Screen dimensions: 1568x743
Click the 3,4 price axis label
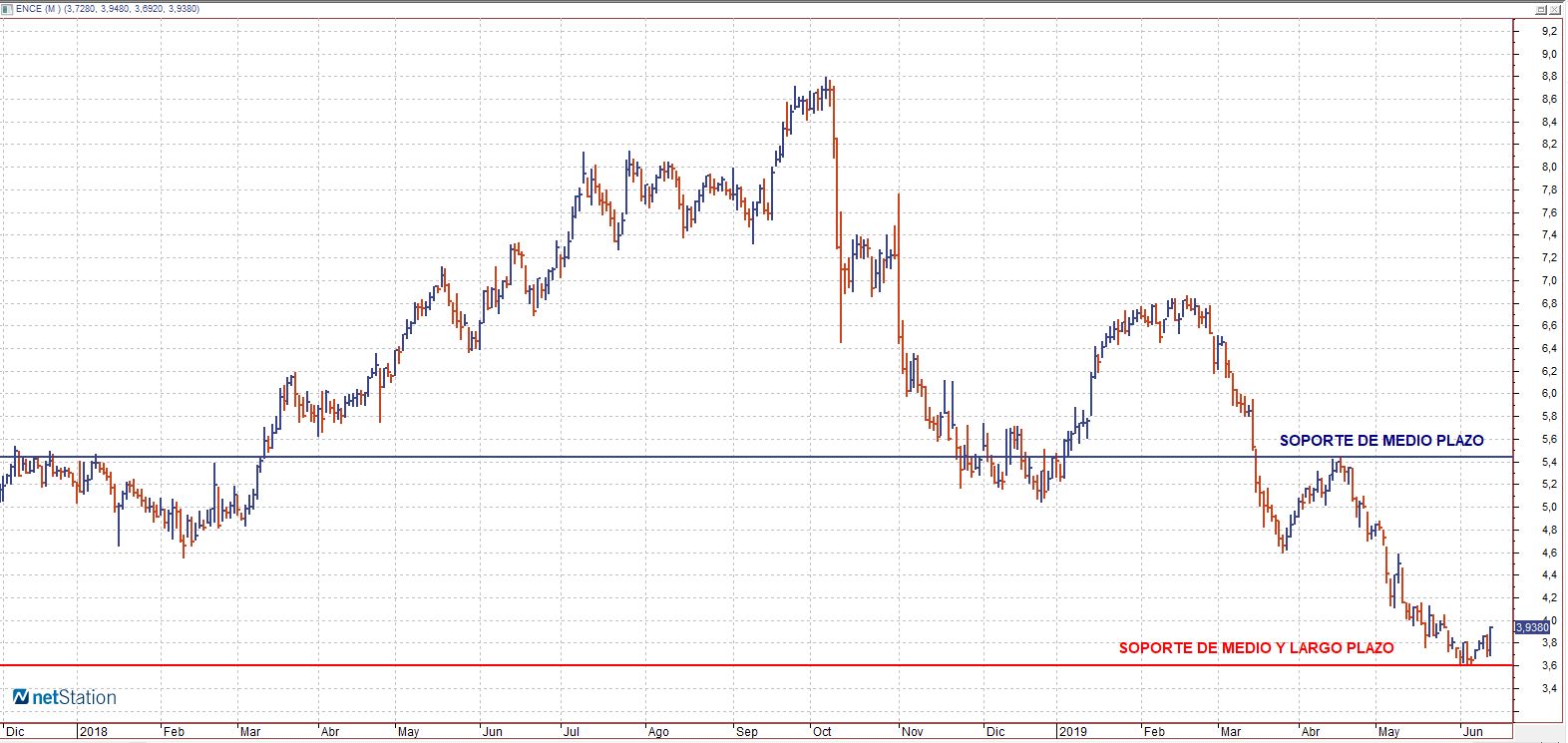pyautogui.click(x=1549, y=688)
